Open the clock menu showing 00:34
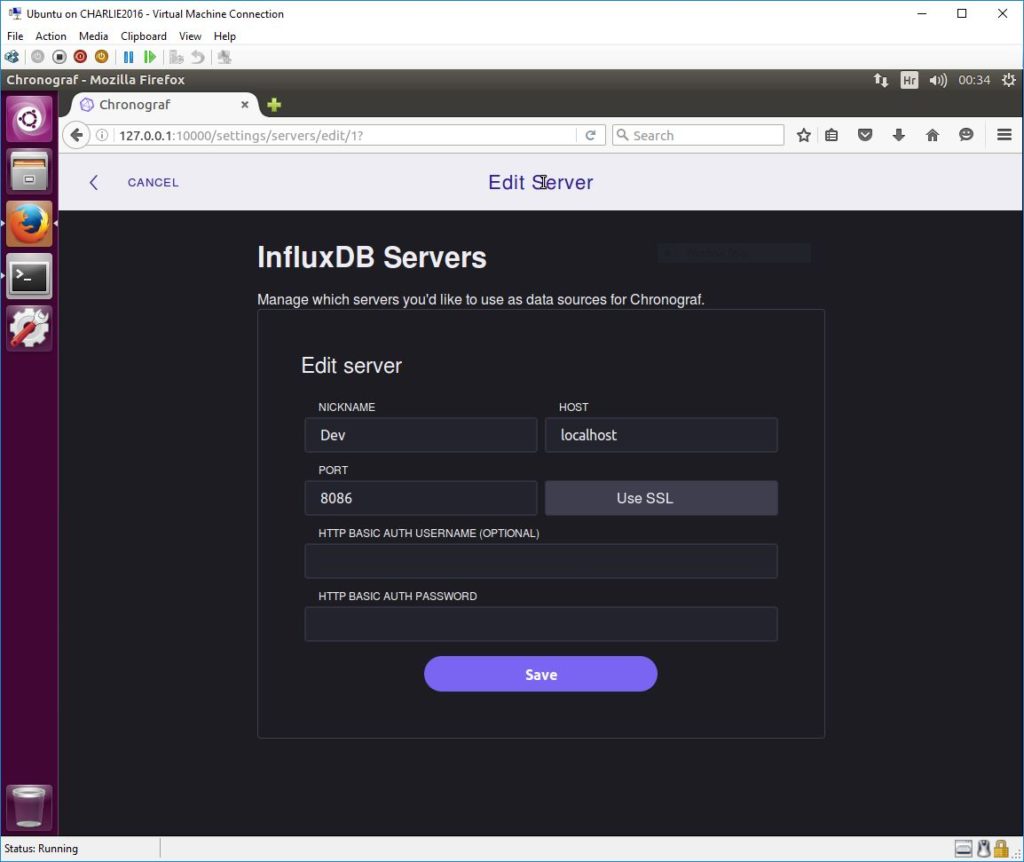The image size is (1024, 862). (x=974, y=80)
